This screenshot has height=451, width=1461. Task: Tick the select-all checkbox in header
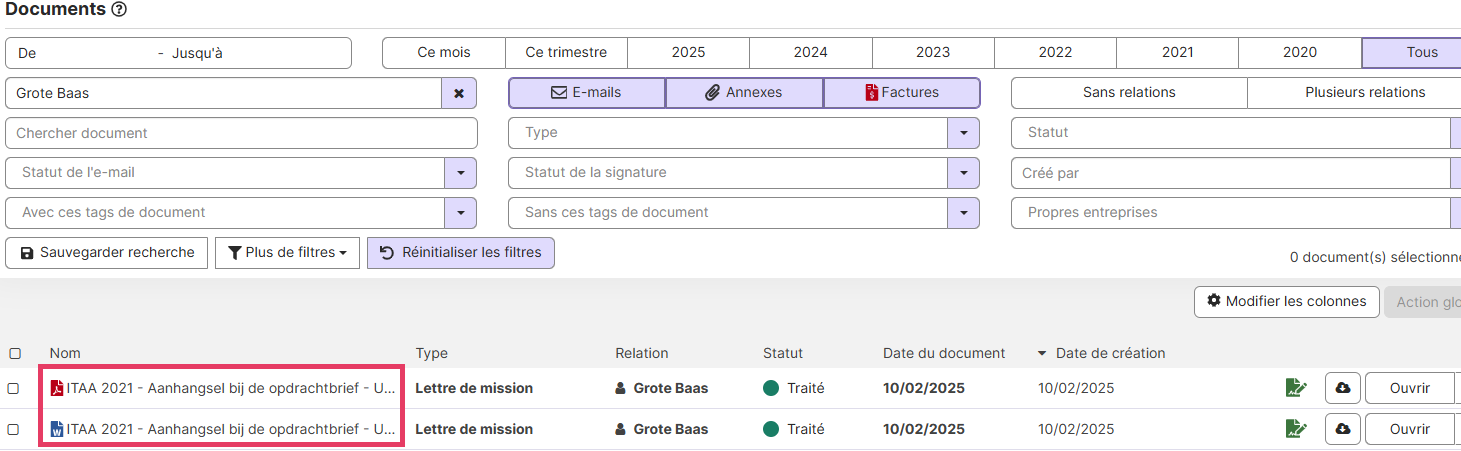[x=14, y=353]
